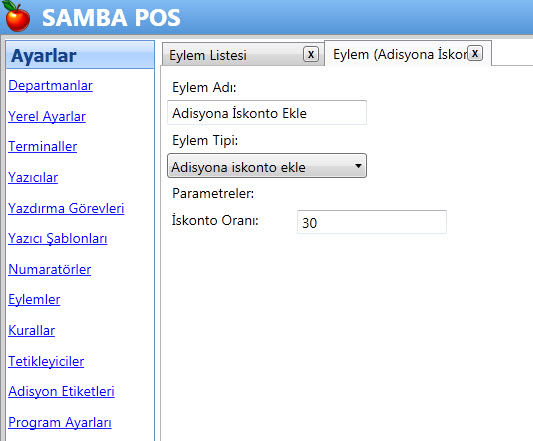
Task: Open Yerel Ayarlar settings
Action: click(47, 117)
